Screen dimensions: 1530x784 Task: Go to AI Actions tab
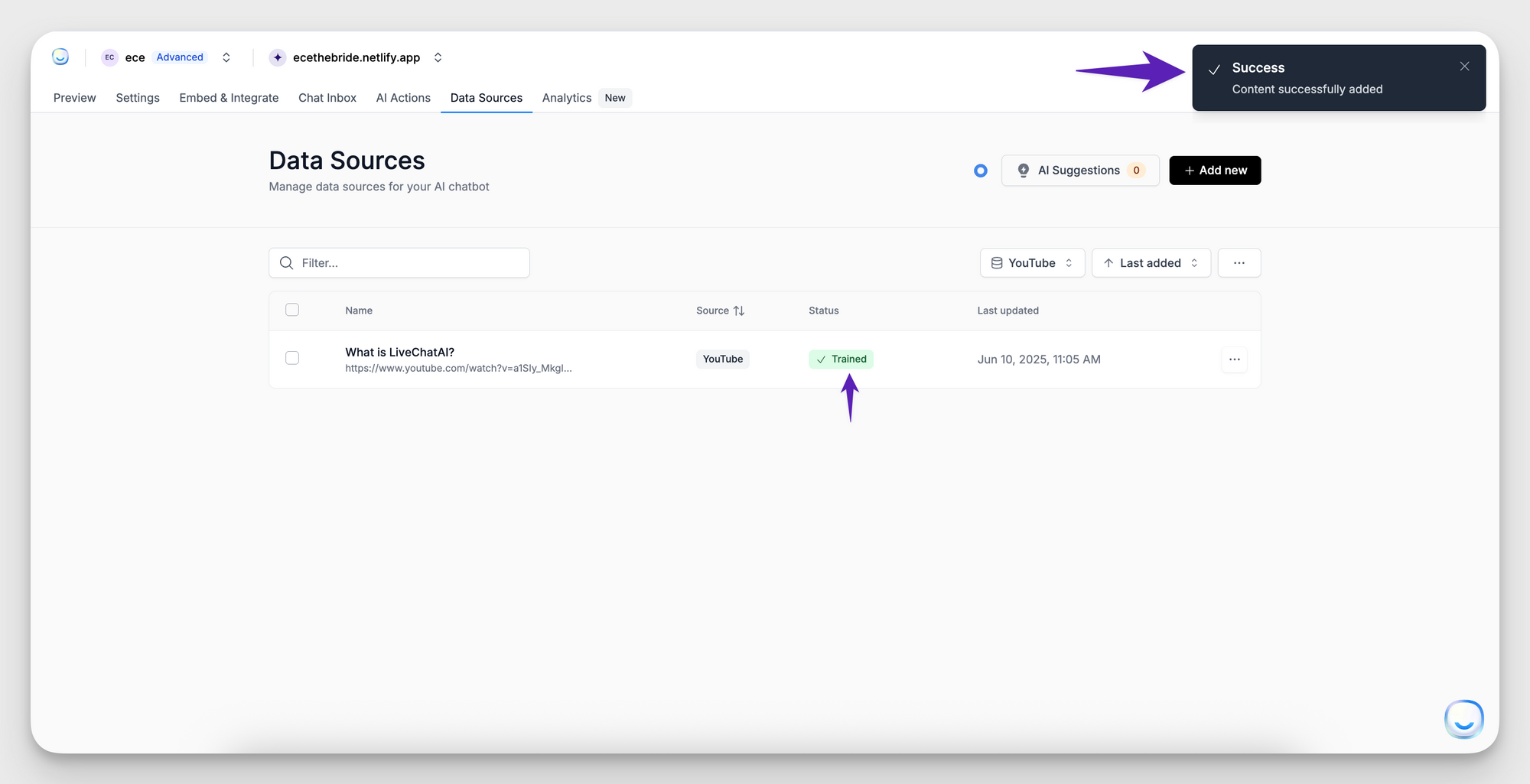pyautogui.click(x=403, y=98)
